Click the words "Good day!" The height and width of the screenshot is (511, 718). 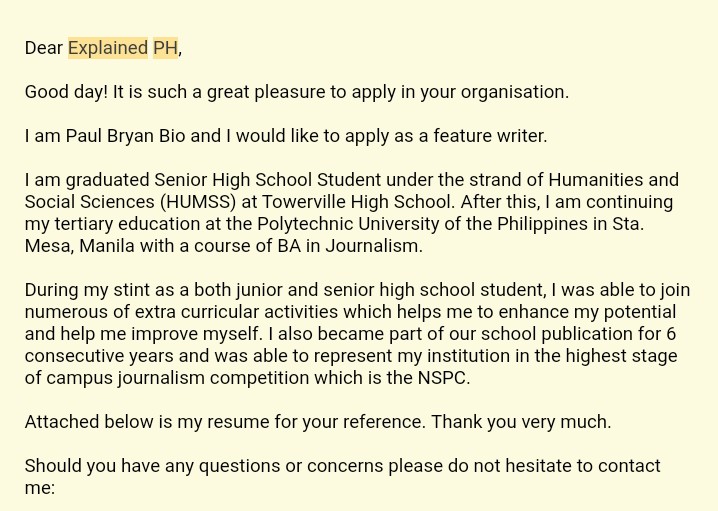point(66,92)
